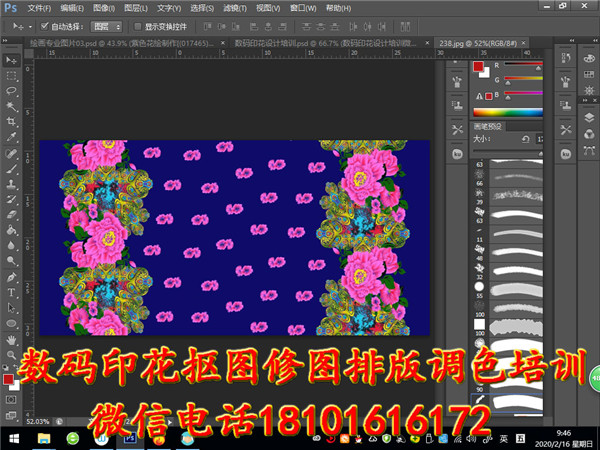
Task: Select the Lasso tool
Action: pos(12,91)
